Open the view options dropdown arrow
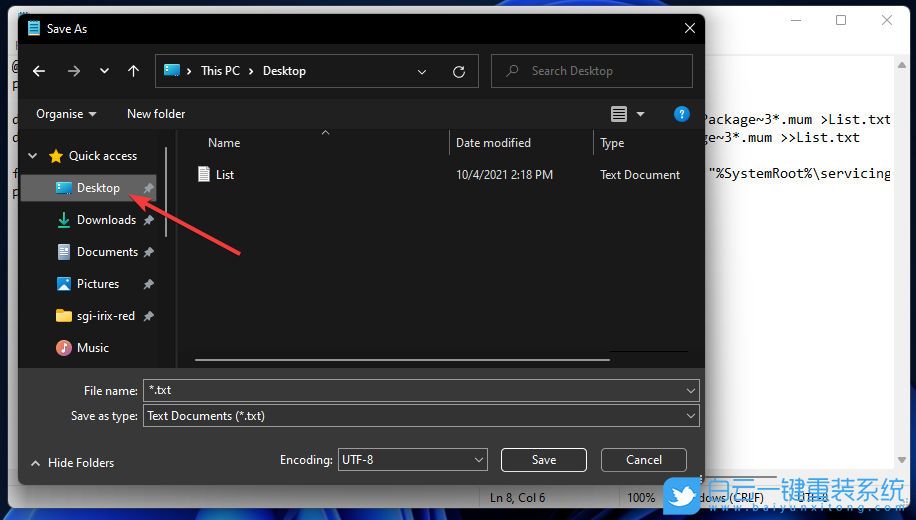Screen dimensions: 916x520 [640, 114]
